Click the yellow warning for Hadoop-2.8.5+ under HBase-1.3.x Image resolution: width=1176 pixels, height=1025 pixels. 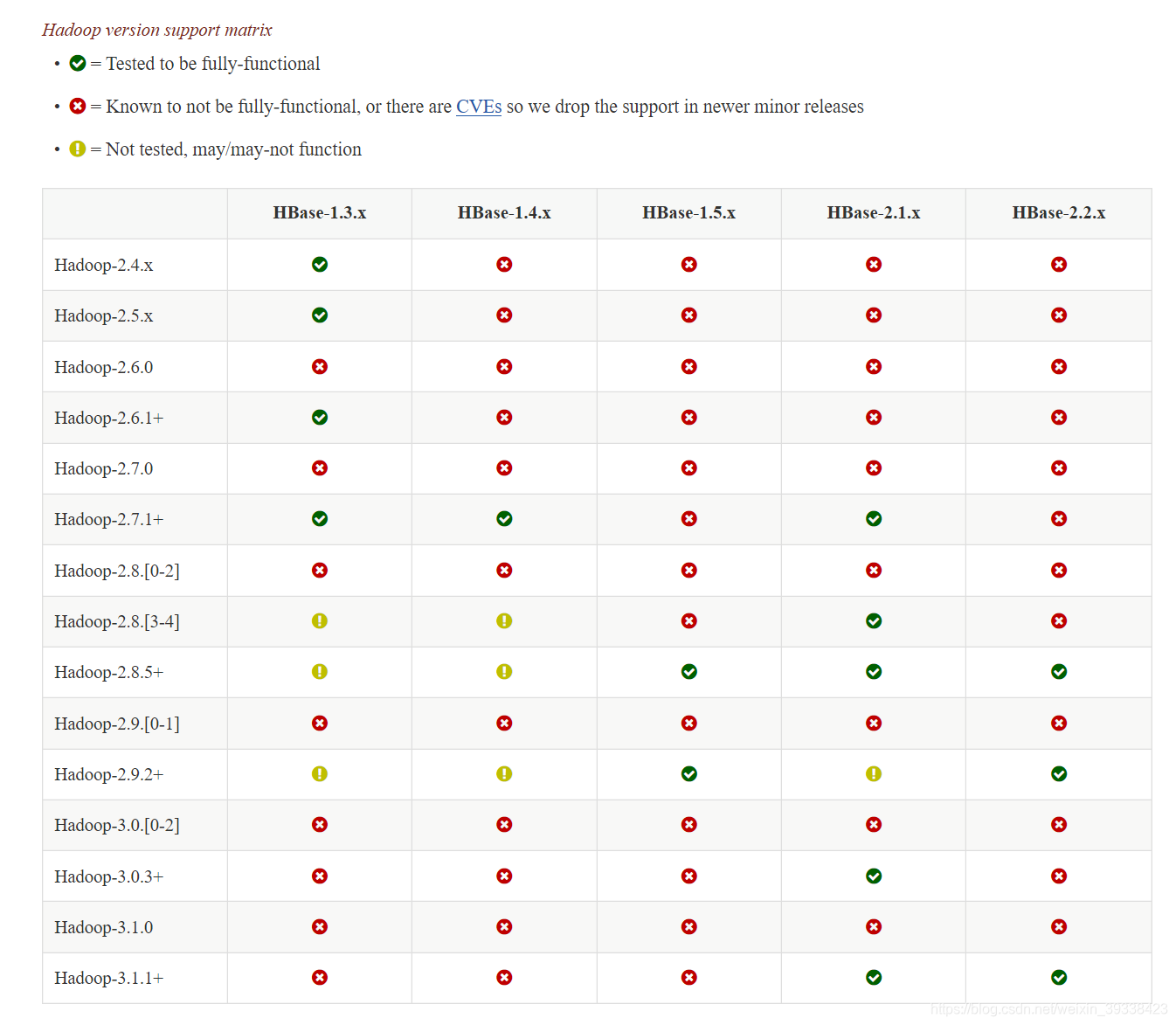tap(320, 671)
